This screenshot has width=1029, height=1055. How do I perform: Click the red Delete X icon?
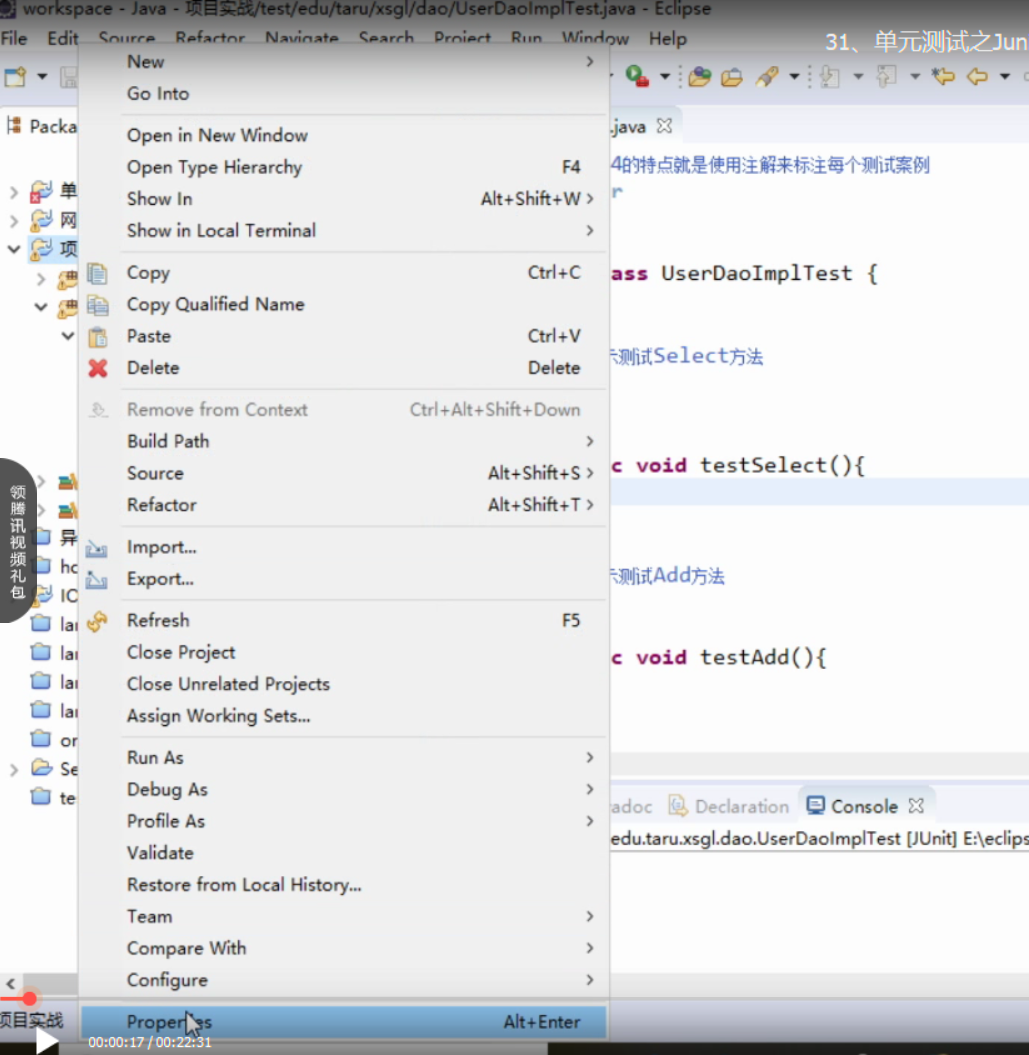click(x=98, y=368)
